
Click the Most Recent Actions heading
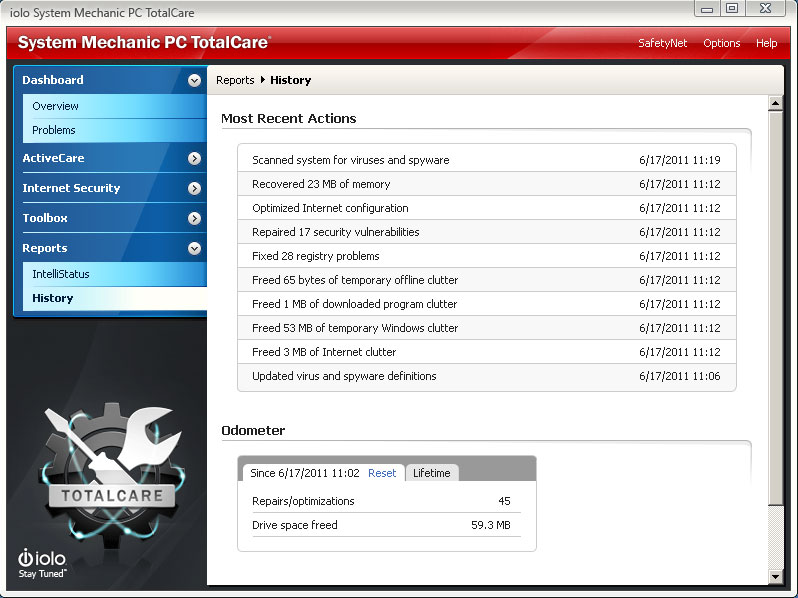pos(289,119)
